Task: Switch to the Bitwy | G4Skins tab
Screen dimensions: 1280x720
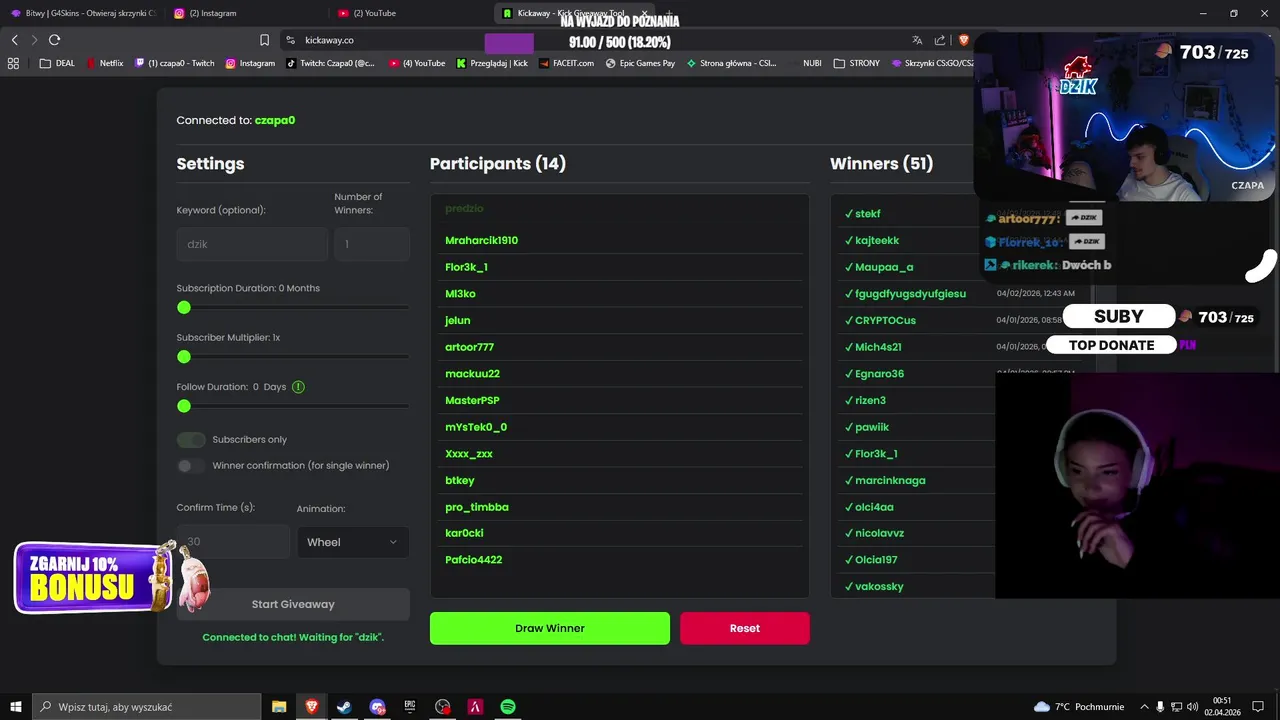Action: (x=83, y=13)
